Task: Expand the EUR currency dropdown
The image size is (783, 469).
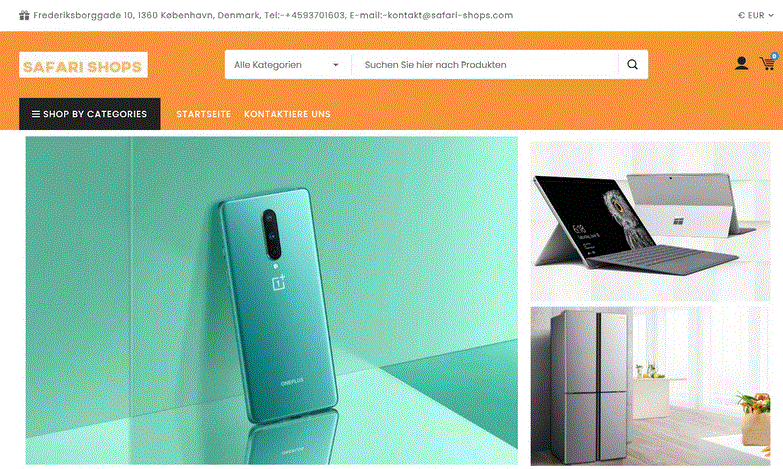Action: (x=756, y=15)
